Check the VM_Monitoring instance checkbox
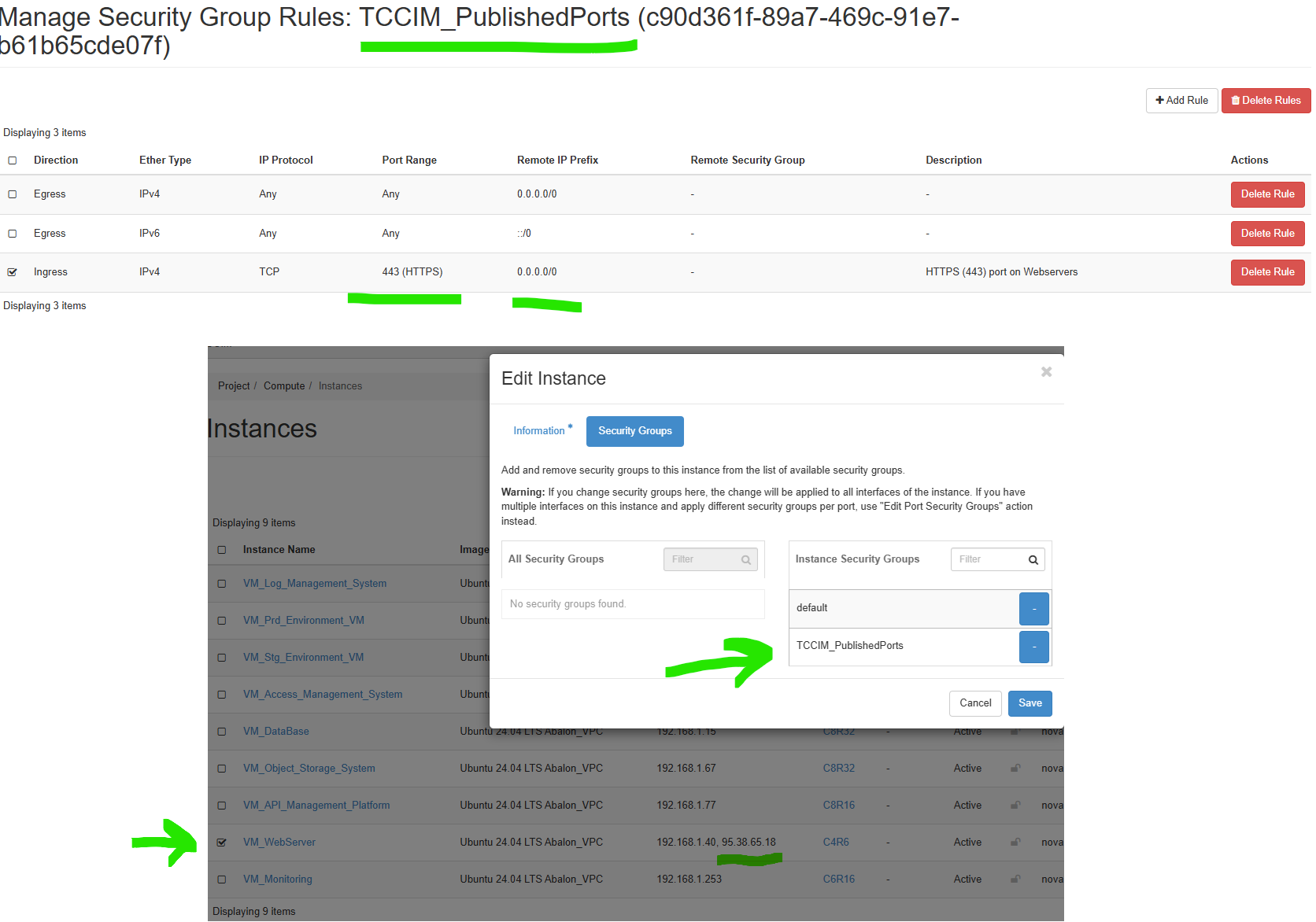Viewport: 1316px width, 922px height. point(222,880)
